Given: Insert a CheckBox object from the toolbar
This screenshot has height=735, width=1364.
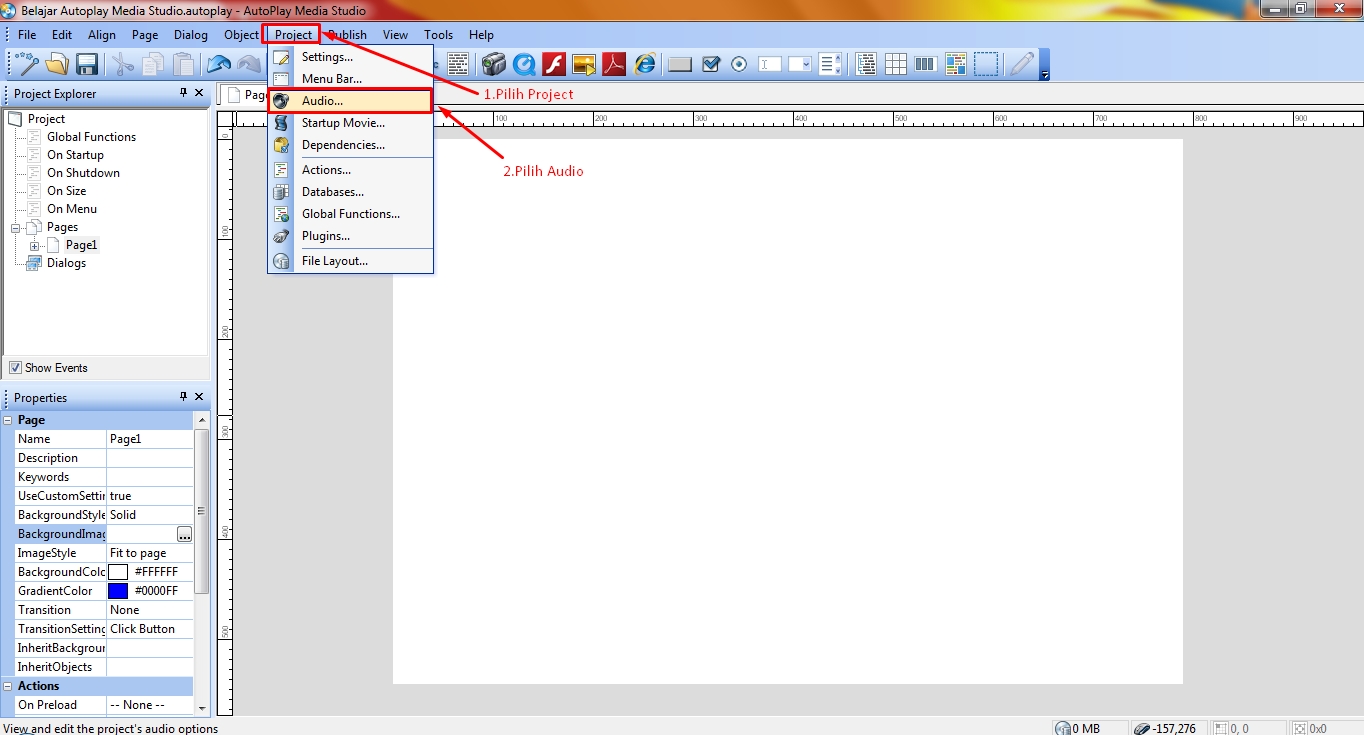Looking at the screenshot, I should pyautogui.click(x=711, y=65).
